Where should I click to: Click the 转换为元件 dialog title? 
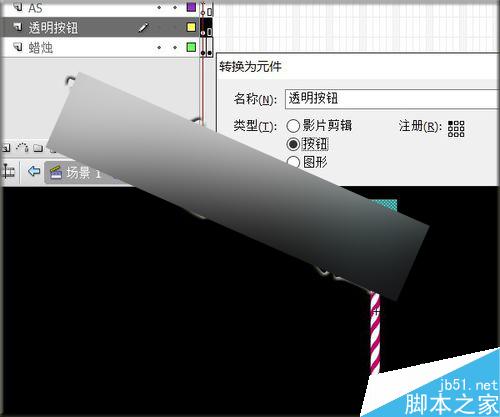(x=250, y=67)
